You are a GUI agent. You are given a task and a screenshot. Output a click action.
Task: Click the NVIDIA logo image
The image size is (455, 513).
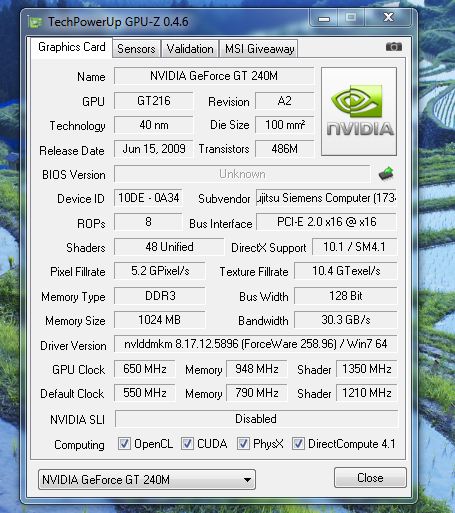click(x=359, y=111)
